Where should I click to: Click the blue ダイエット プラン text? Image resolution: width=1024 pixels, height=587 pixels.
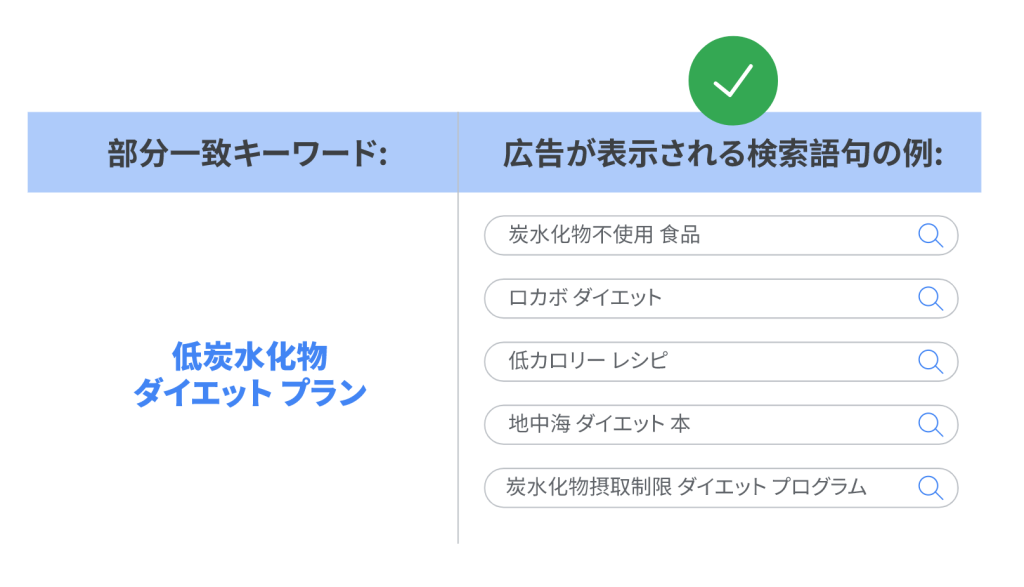[x=250, y=393]
